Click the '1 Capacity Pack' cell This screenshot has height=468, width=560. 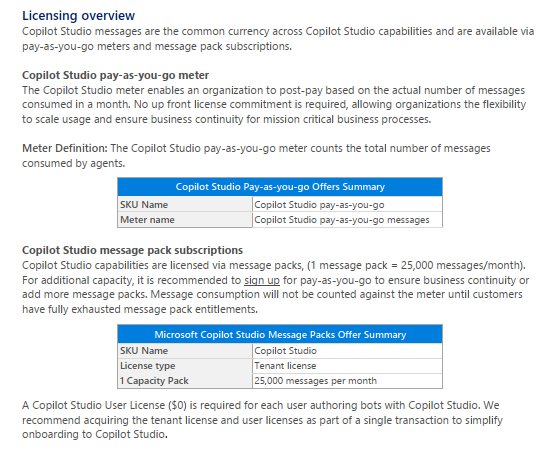[185, 381]
